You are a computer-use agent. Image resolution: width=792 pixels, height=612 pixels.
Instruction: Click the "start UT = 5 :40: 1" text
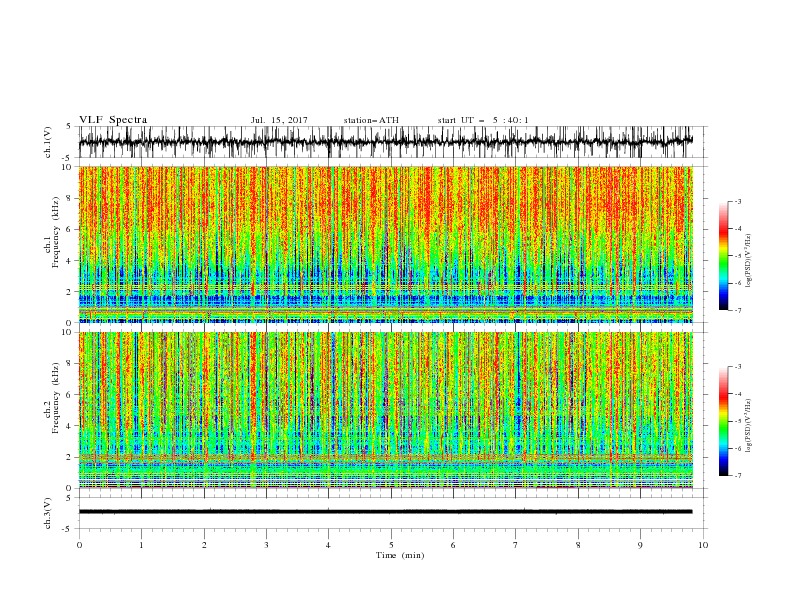[483, 120]
